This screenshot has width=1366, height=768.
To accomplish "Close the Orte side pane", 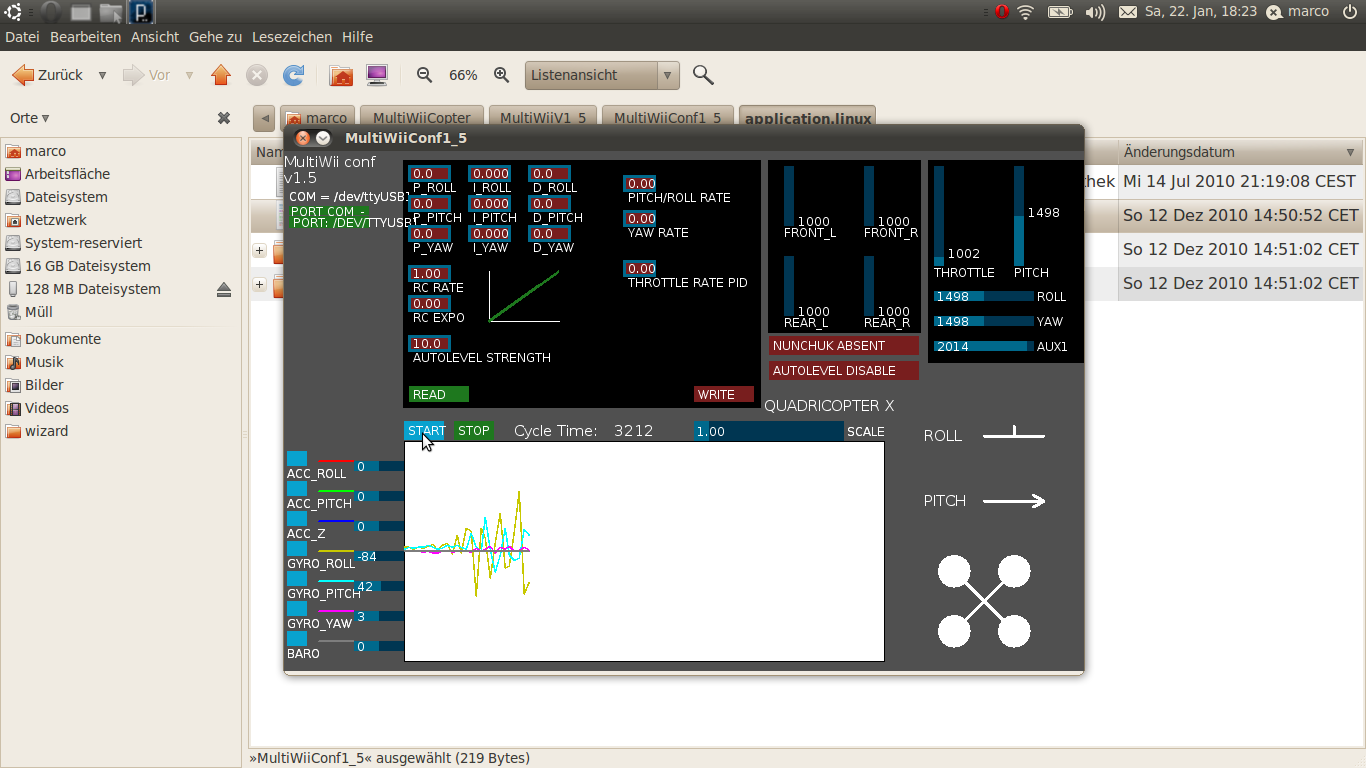I will (224, 118).
